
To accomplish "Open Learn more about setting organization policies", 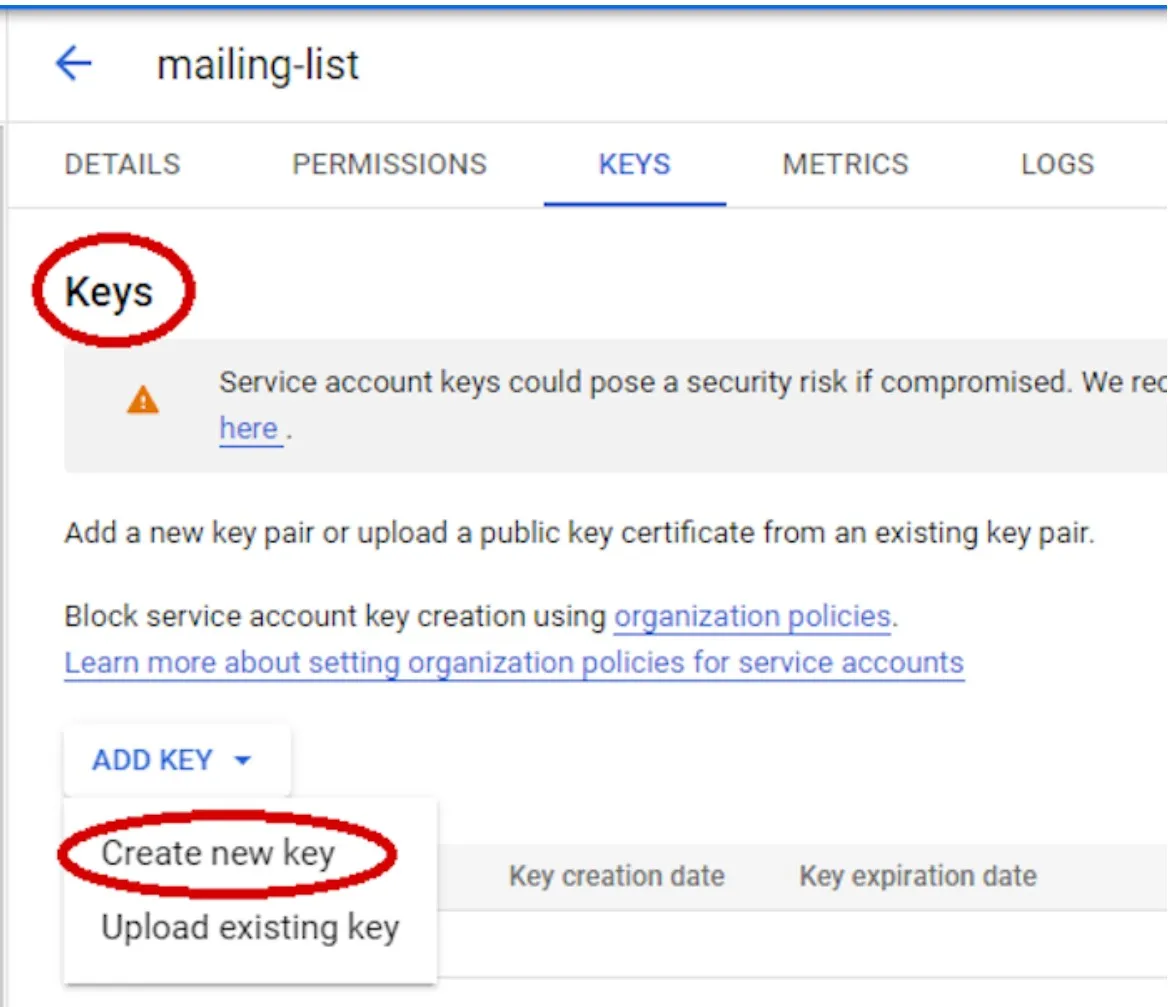I will (514, 663).
